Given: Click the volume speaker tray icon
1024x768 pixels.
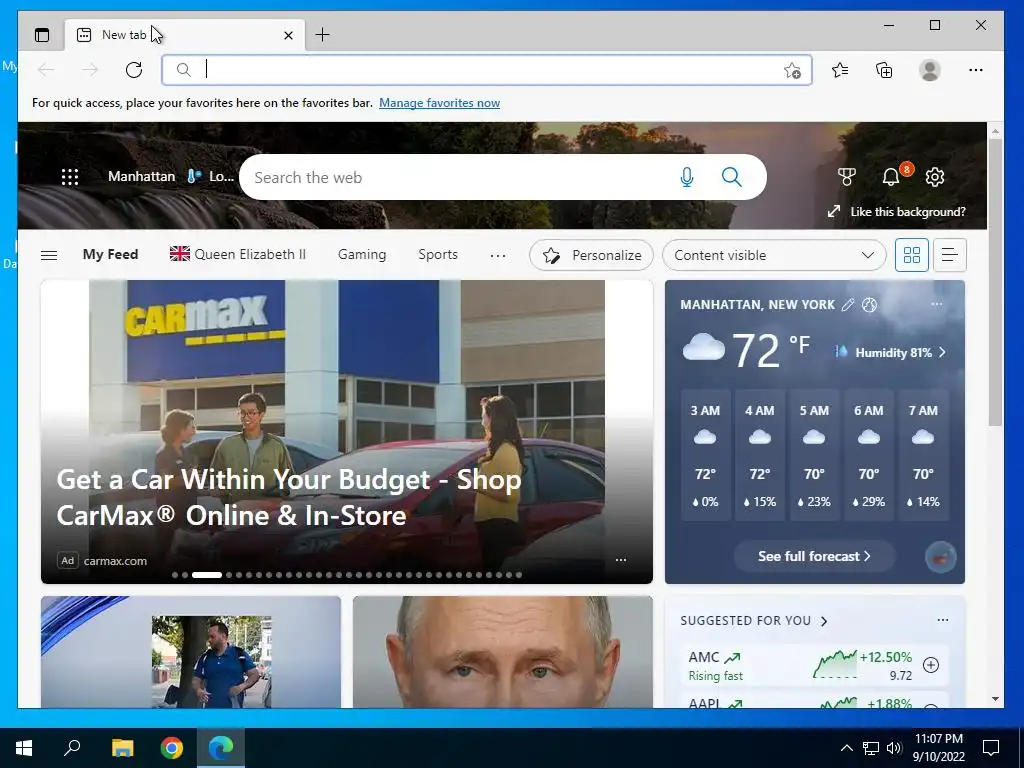Looking at the screenshot, I should 893,748.
